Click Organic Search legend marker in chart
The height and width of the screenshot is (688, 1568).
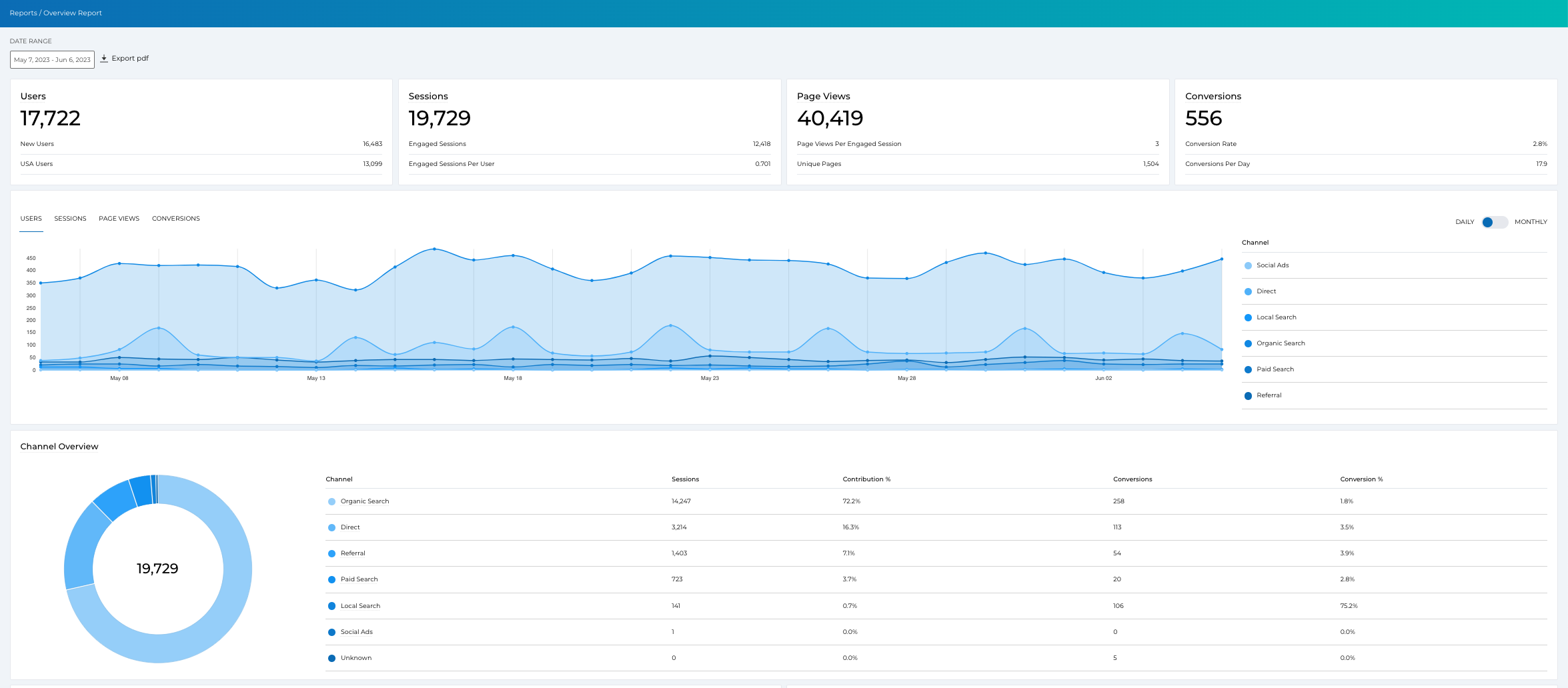tap(1248, 344)
